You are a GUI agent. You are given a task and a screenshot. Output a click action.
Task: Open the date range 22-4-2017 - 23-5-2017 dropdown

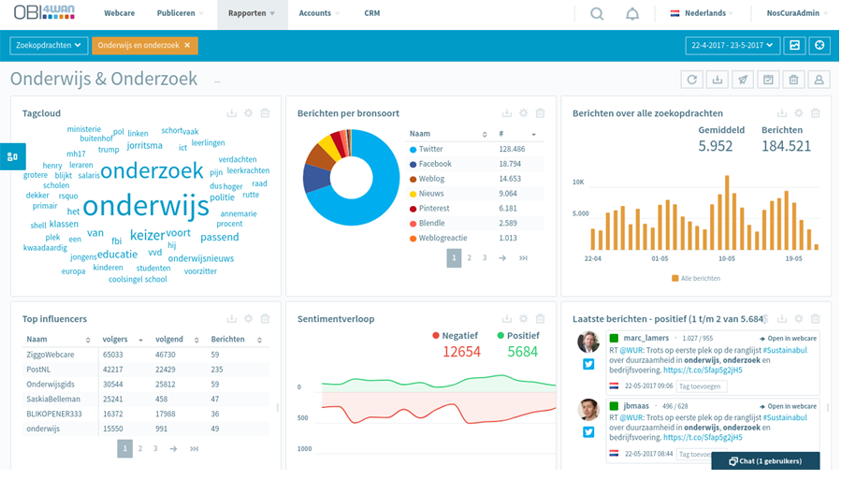click(x=732, y=46)
